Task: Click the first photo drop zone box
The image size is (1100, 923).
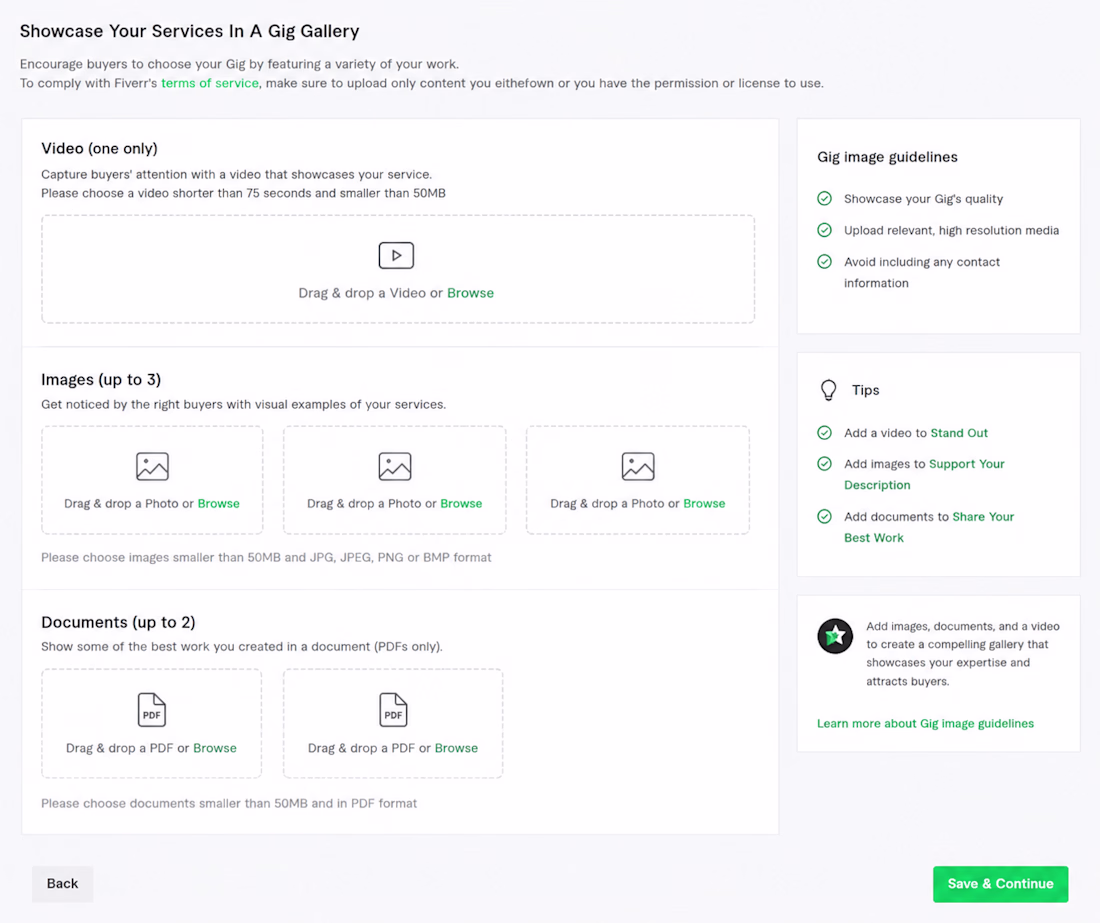Action: [x=152, y=480]
